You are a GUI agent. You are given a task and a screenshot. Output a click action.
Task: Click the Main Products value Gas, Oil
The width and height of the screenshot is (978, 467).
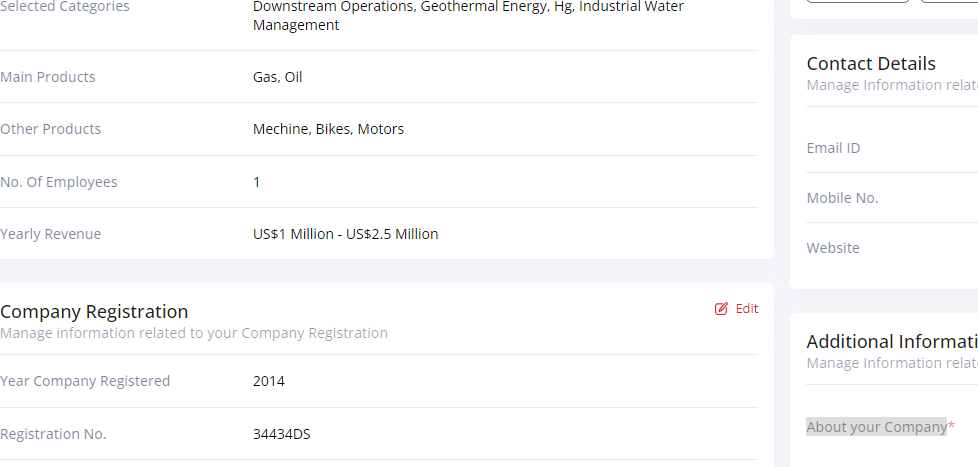(277, 77)
